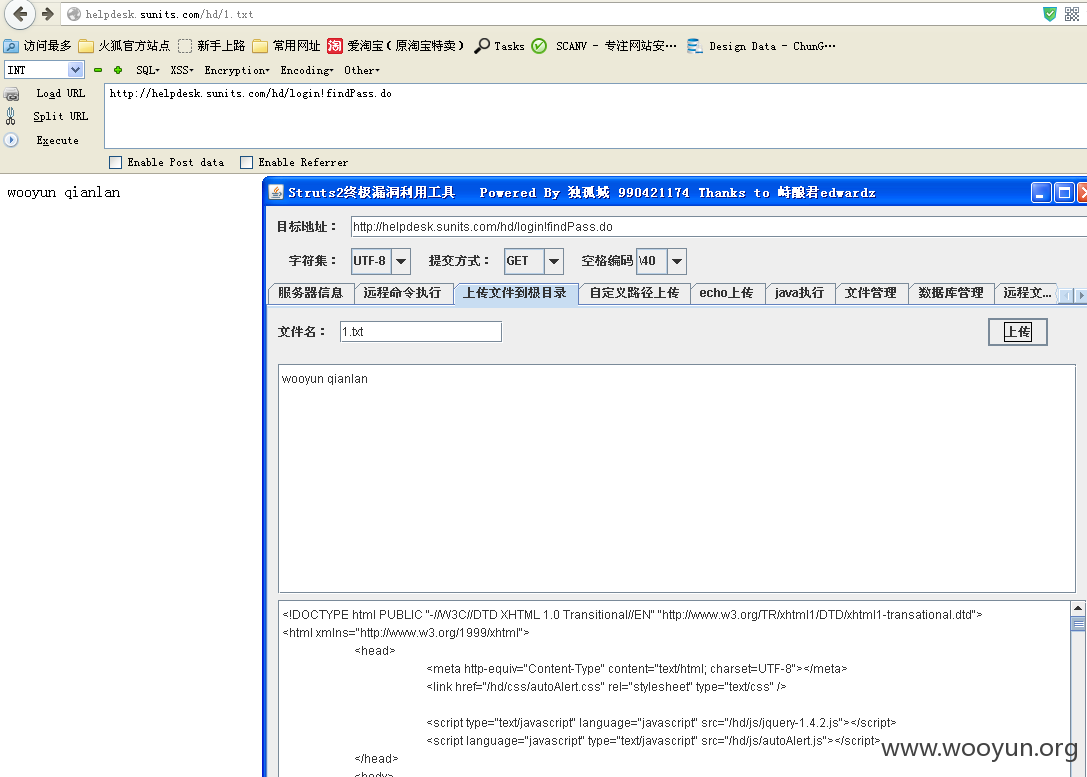The width and height of the screenshot is (1087, 777).
Task: Click the page text wooyun qianlan
Action: [64, 193]
